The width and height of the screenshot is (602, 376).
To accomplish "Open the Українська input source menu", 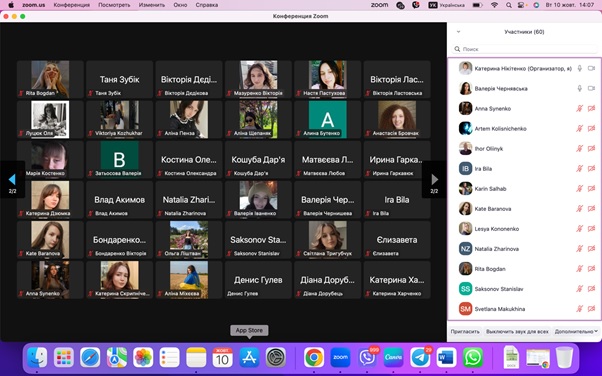I will [x=447, y=5].
